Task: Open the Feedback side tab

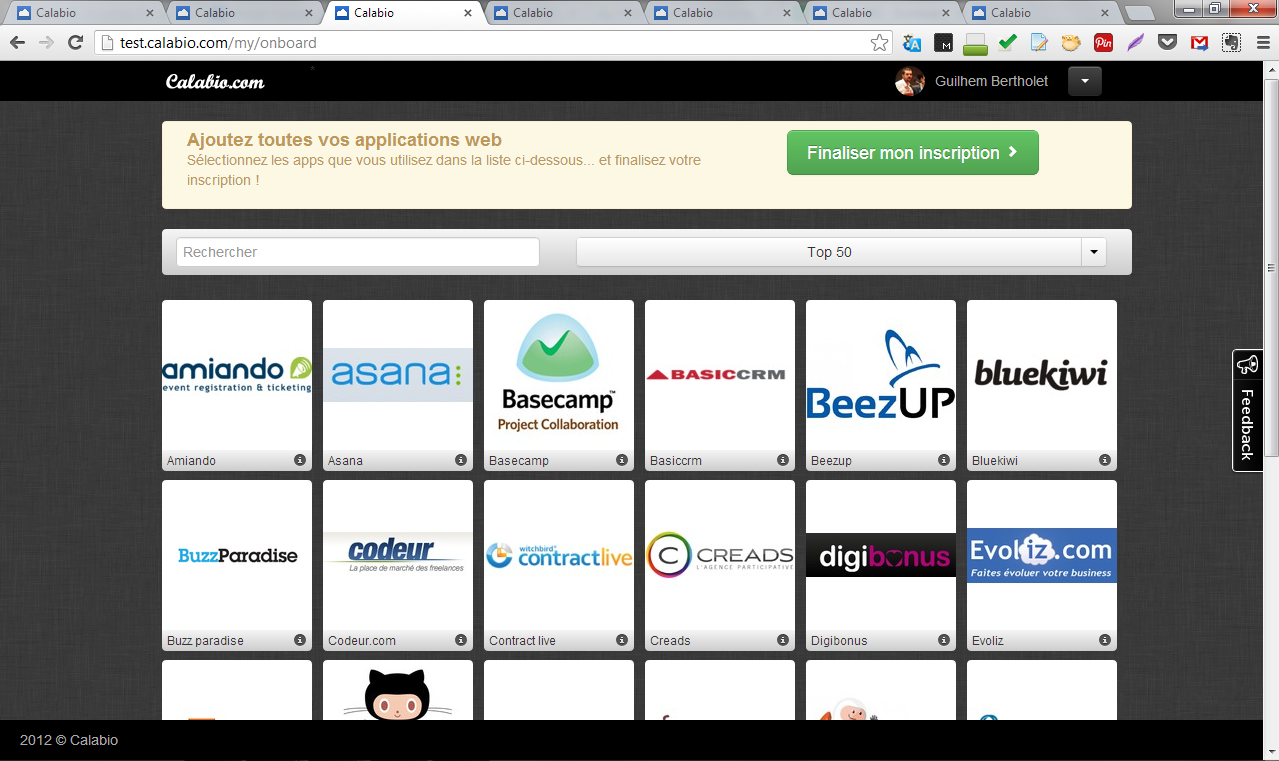Action: [x=1247, y=410]
